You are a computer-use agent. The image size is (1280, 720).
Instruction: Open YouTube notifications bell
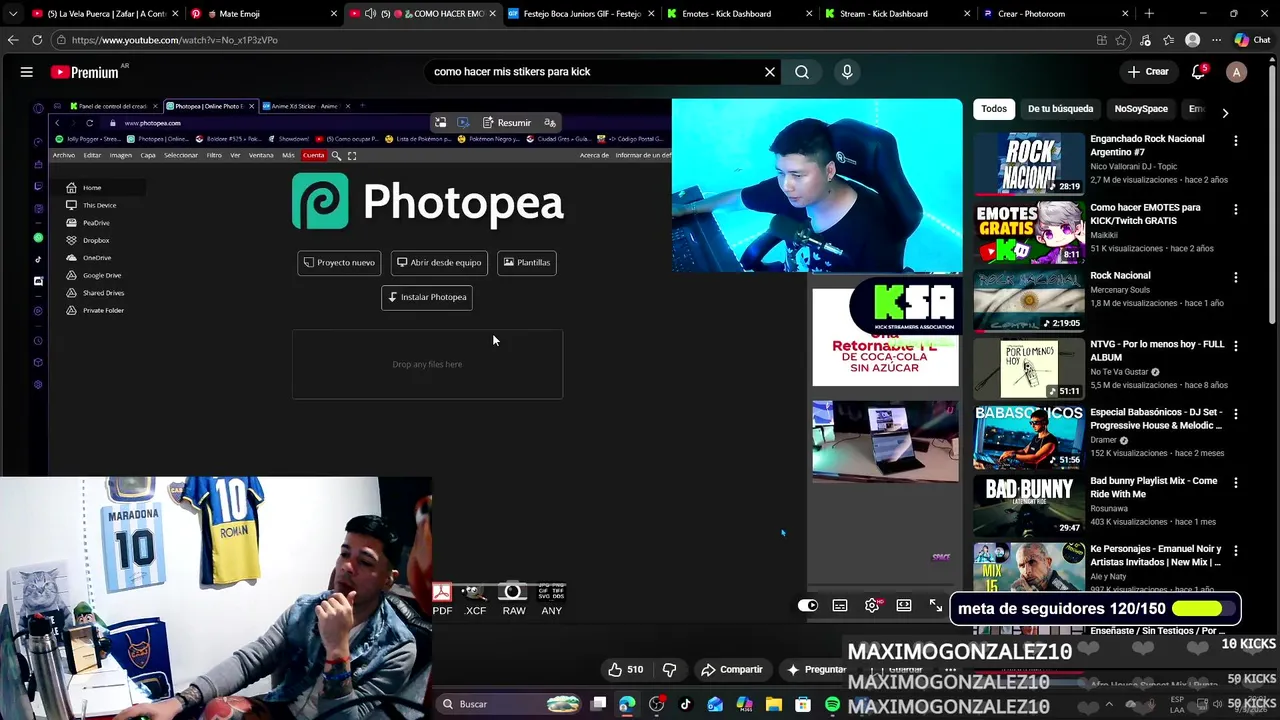[1199, 72]
